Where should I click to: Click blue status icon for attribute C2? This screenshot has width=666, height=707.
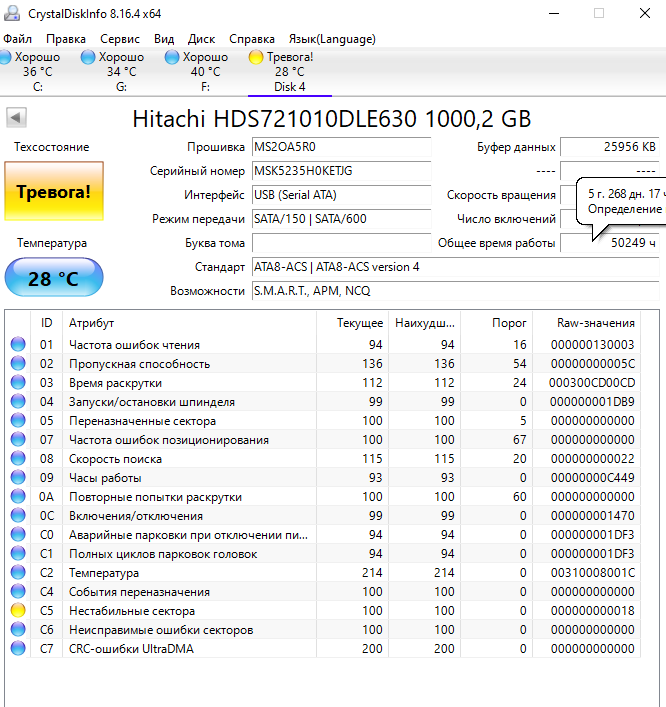click(18, 572)
